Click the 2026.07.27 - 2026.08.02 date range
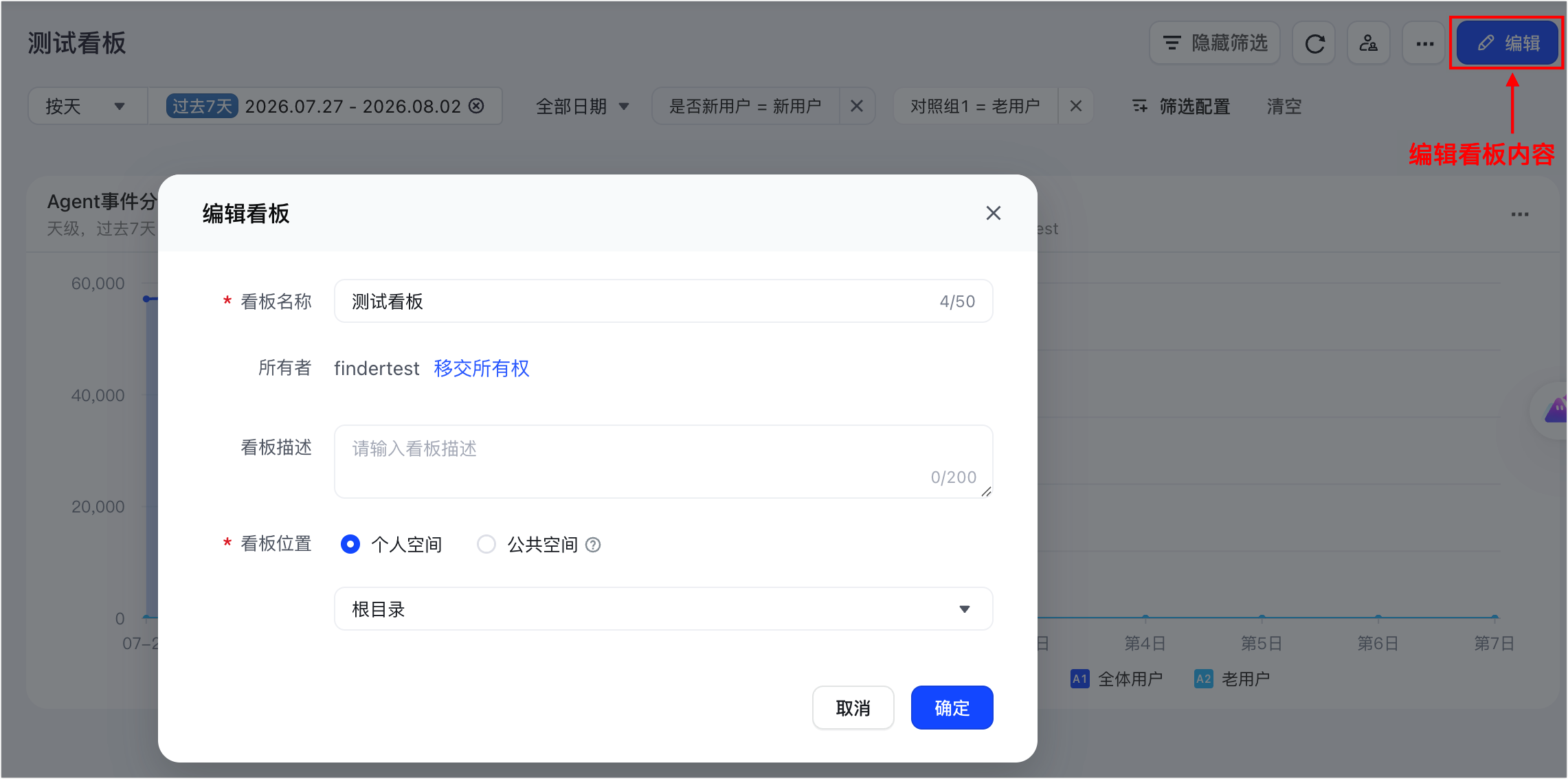Screen dimensions: 1568x779 (352, 106)
